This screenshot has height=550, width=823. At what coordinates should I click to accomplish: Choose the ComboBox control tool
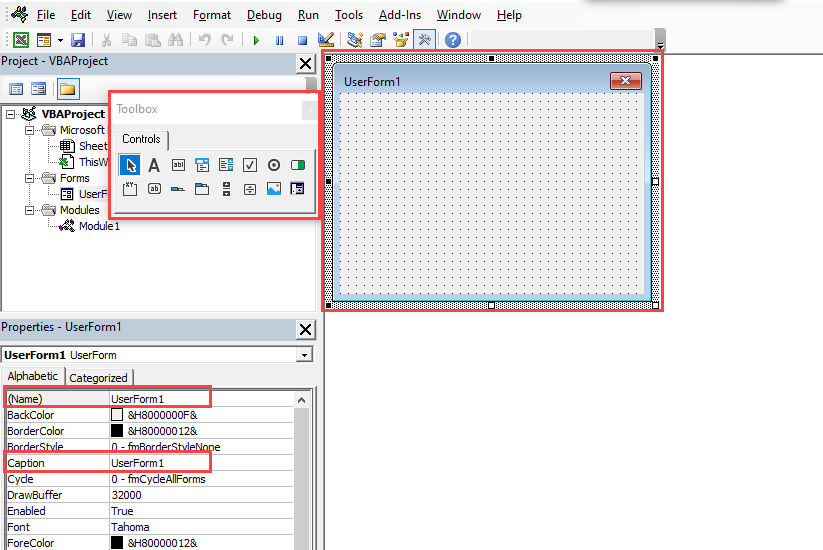coord(202,165)
